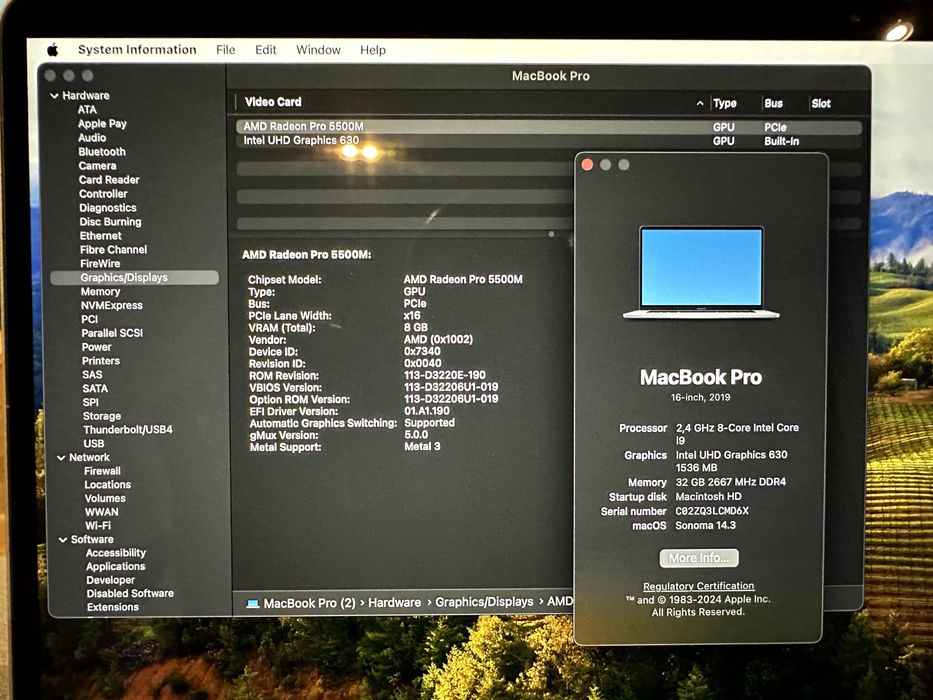Select Extensions under Software
Viewport: 933px width, 700px height.
(x=113, y=607)
